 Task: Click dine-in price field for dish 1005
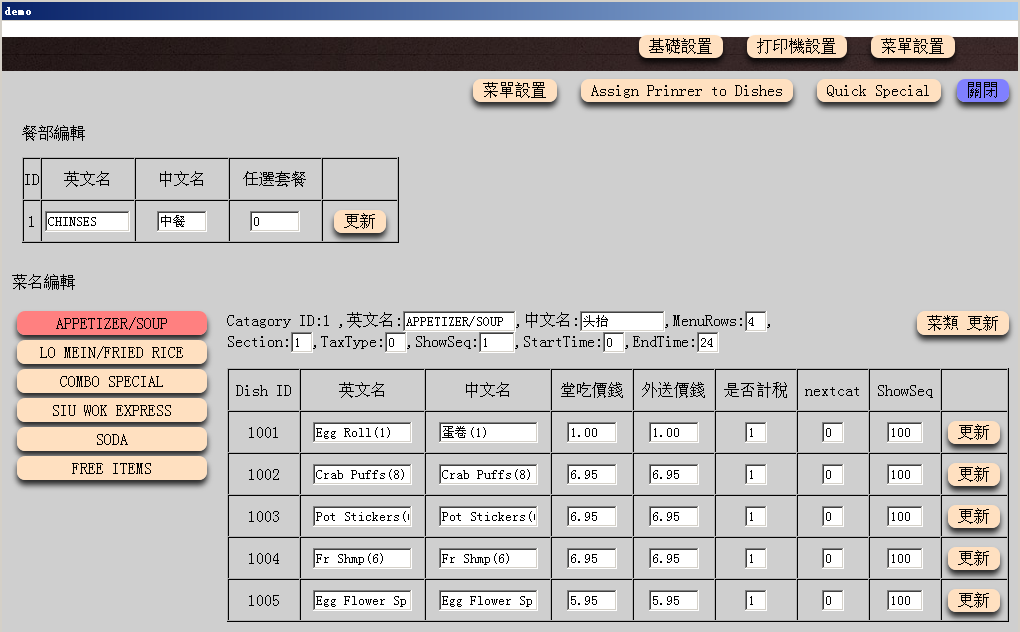(x=591, y=601)
